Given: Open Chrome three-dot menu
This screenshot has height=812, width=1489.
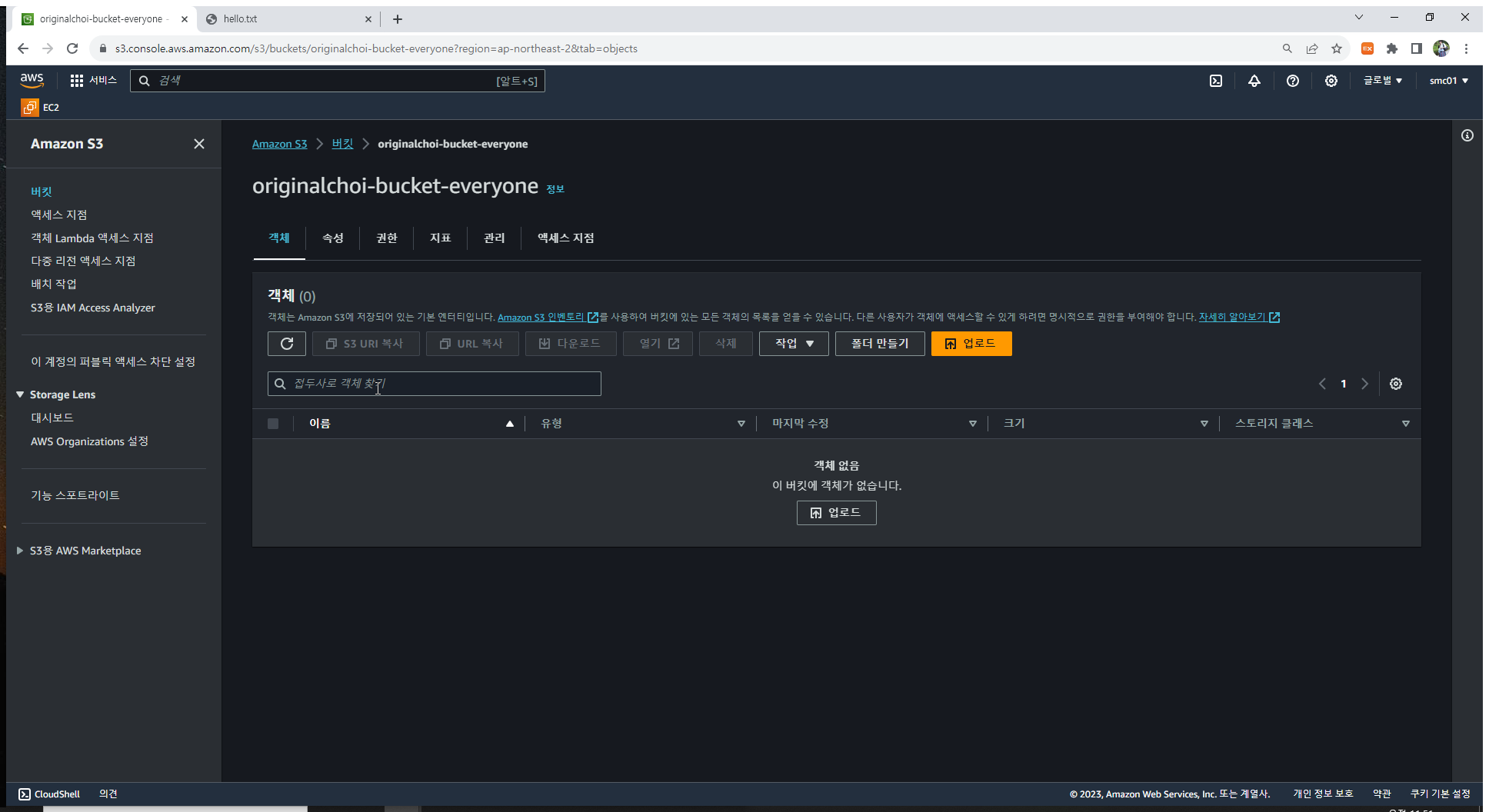Looking at the screenshot, I should pyautogui.click(x=1467, y=48).
